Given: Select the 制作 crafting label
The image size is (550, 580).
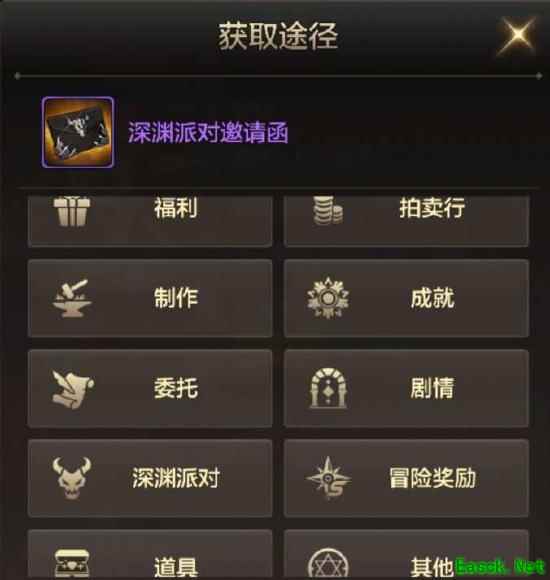Looking at the screenshot, I should (x=176, y=298).
